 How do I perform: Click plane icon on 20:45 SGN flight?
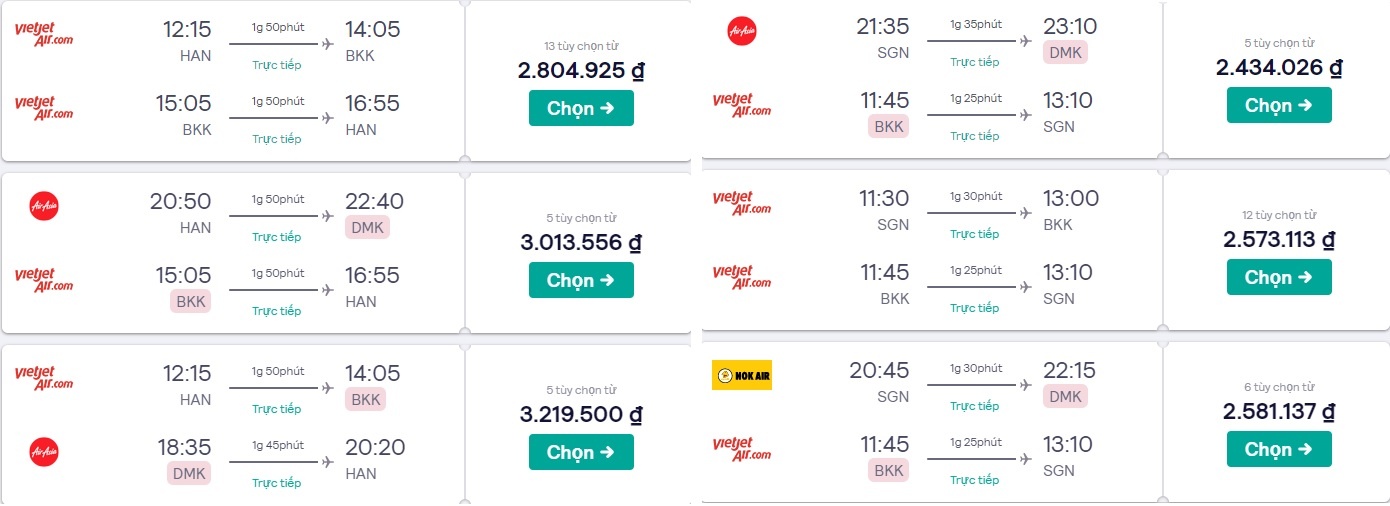1025,385
